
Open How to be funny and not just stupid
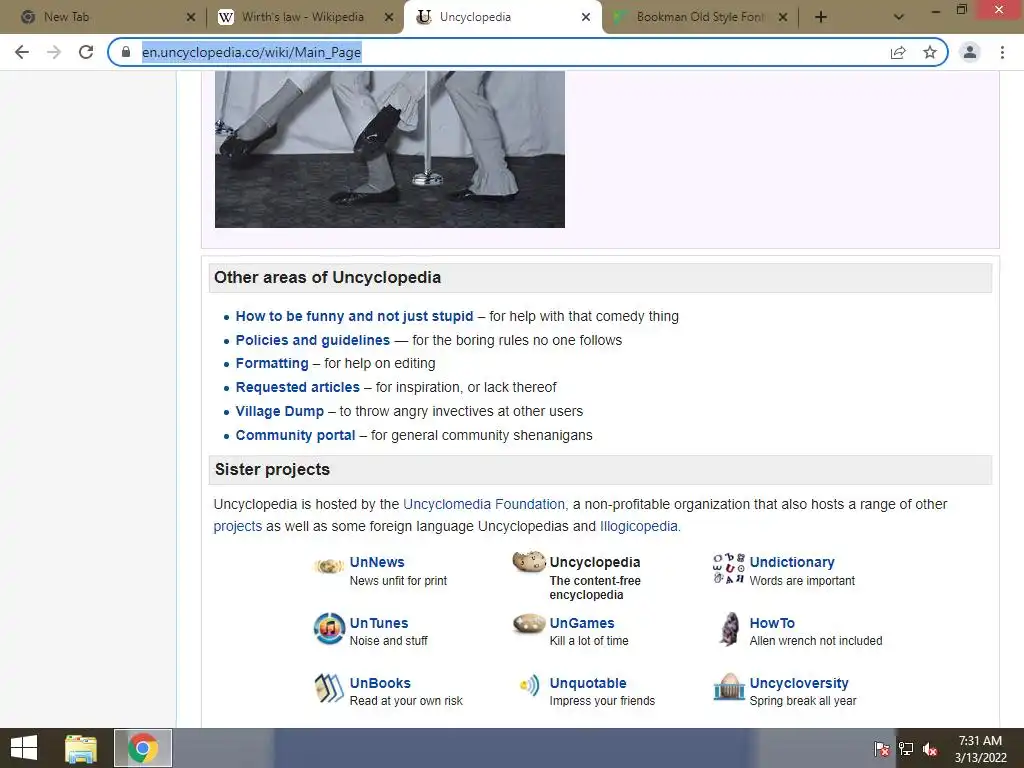354,316
